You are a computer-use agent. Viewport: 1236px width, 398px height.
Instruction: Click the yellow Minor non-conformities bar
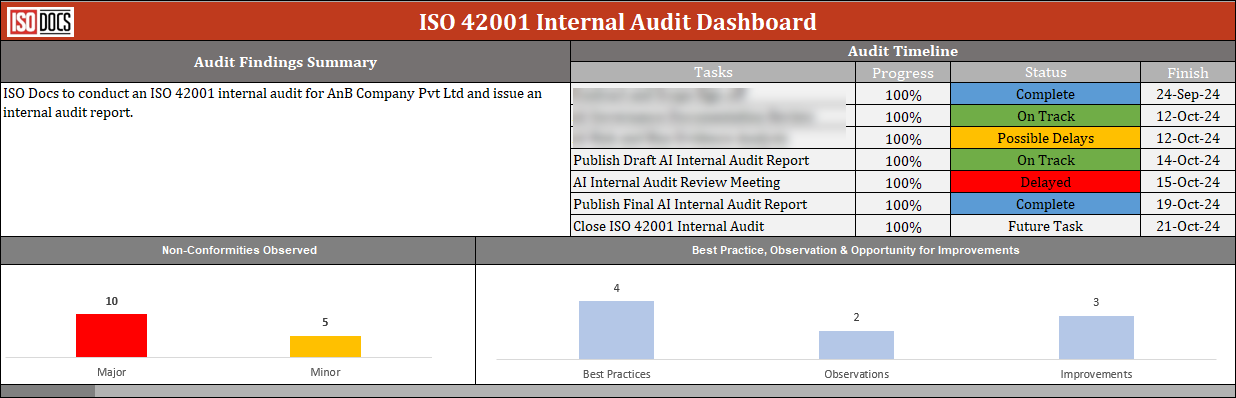(x=325, y=346)
